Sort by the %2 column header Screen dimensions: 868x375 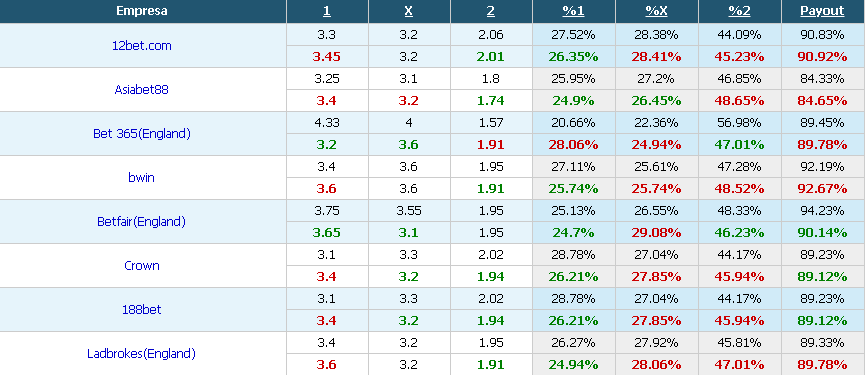point(740,11)
